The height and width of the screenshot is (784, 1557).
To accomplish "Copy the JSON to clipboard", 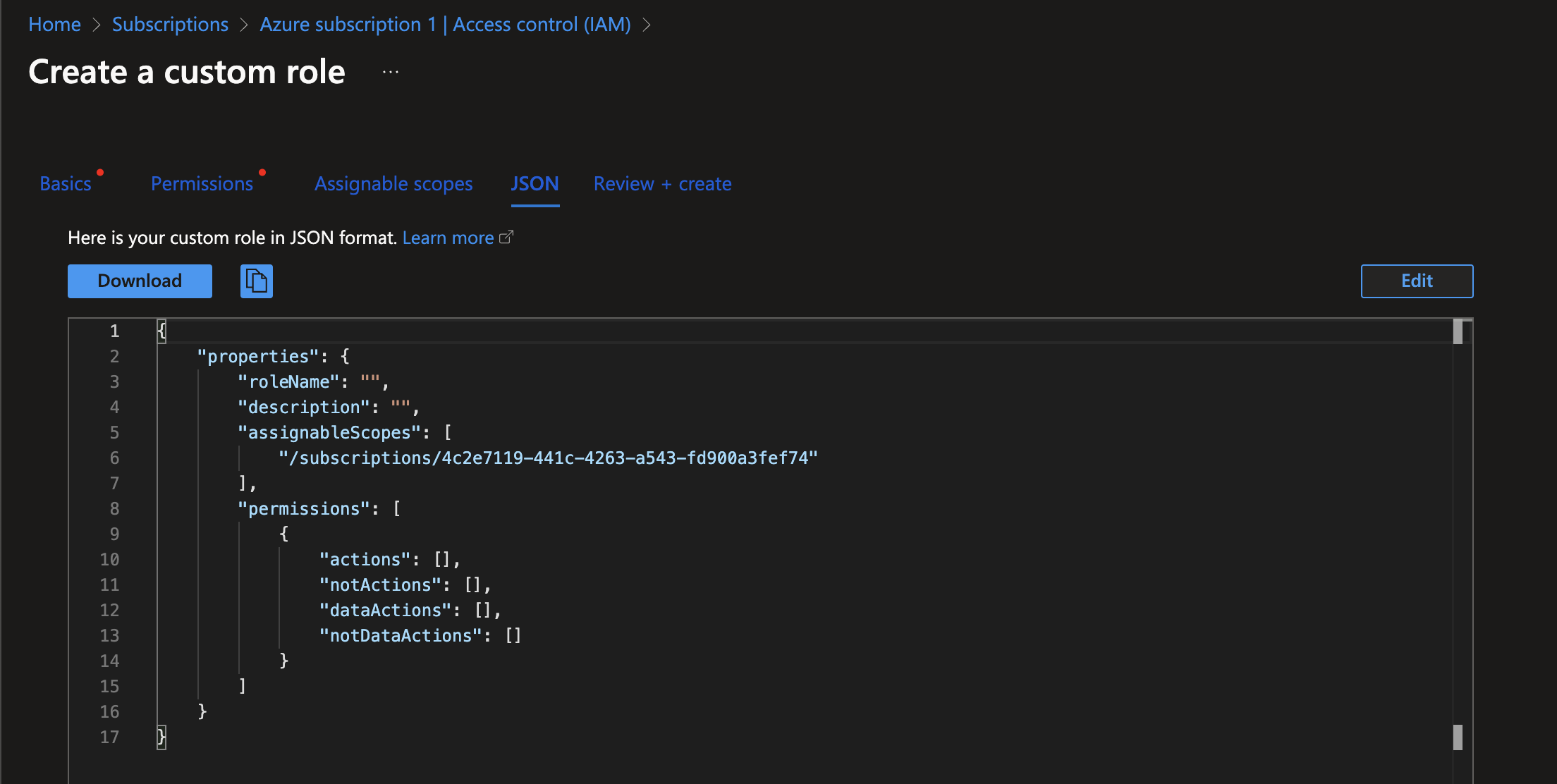I will [256, 281].
